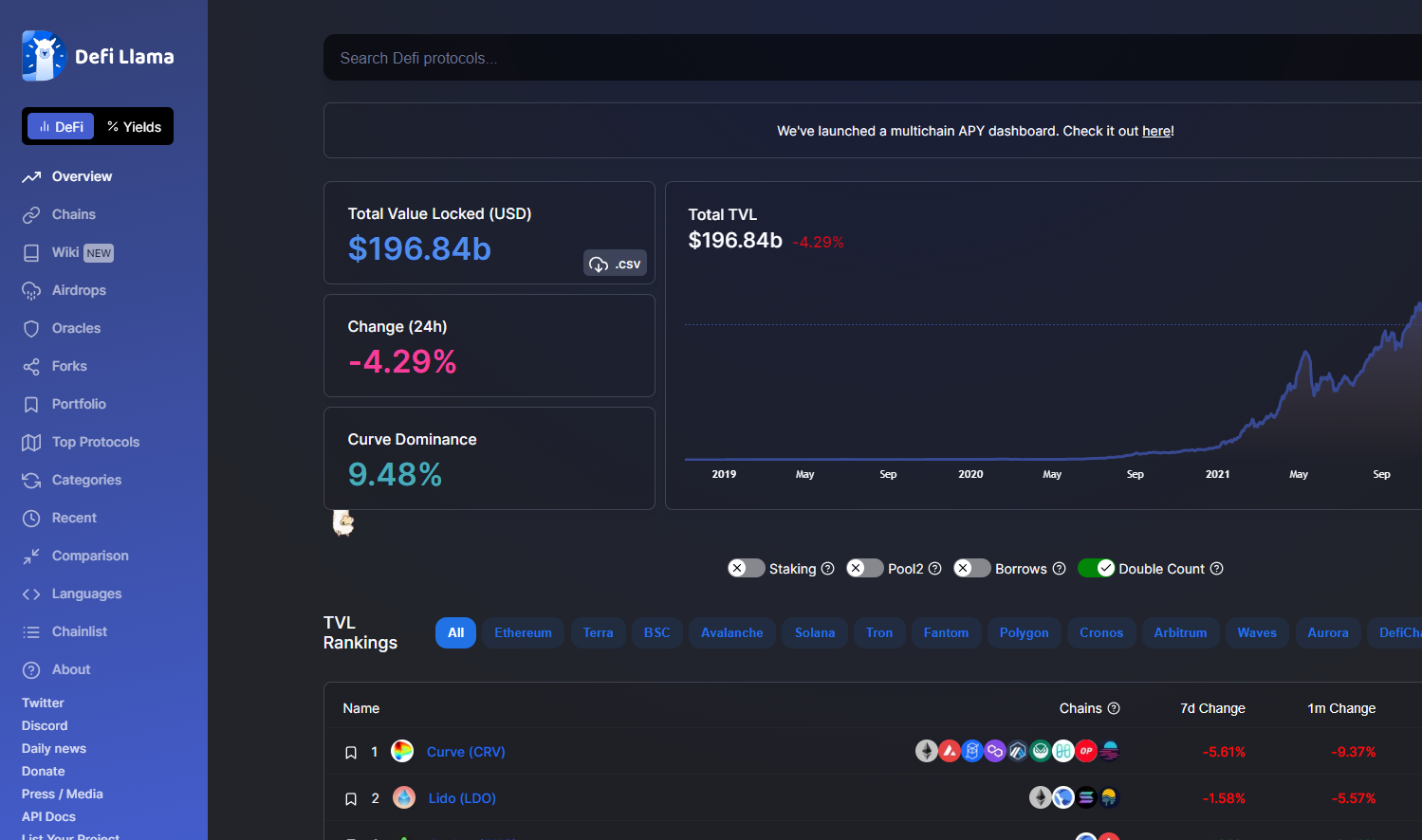Click Double Count help question icon
The width and height of the screenshot is (1422, 840).
tap(1216, 569)
